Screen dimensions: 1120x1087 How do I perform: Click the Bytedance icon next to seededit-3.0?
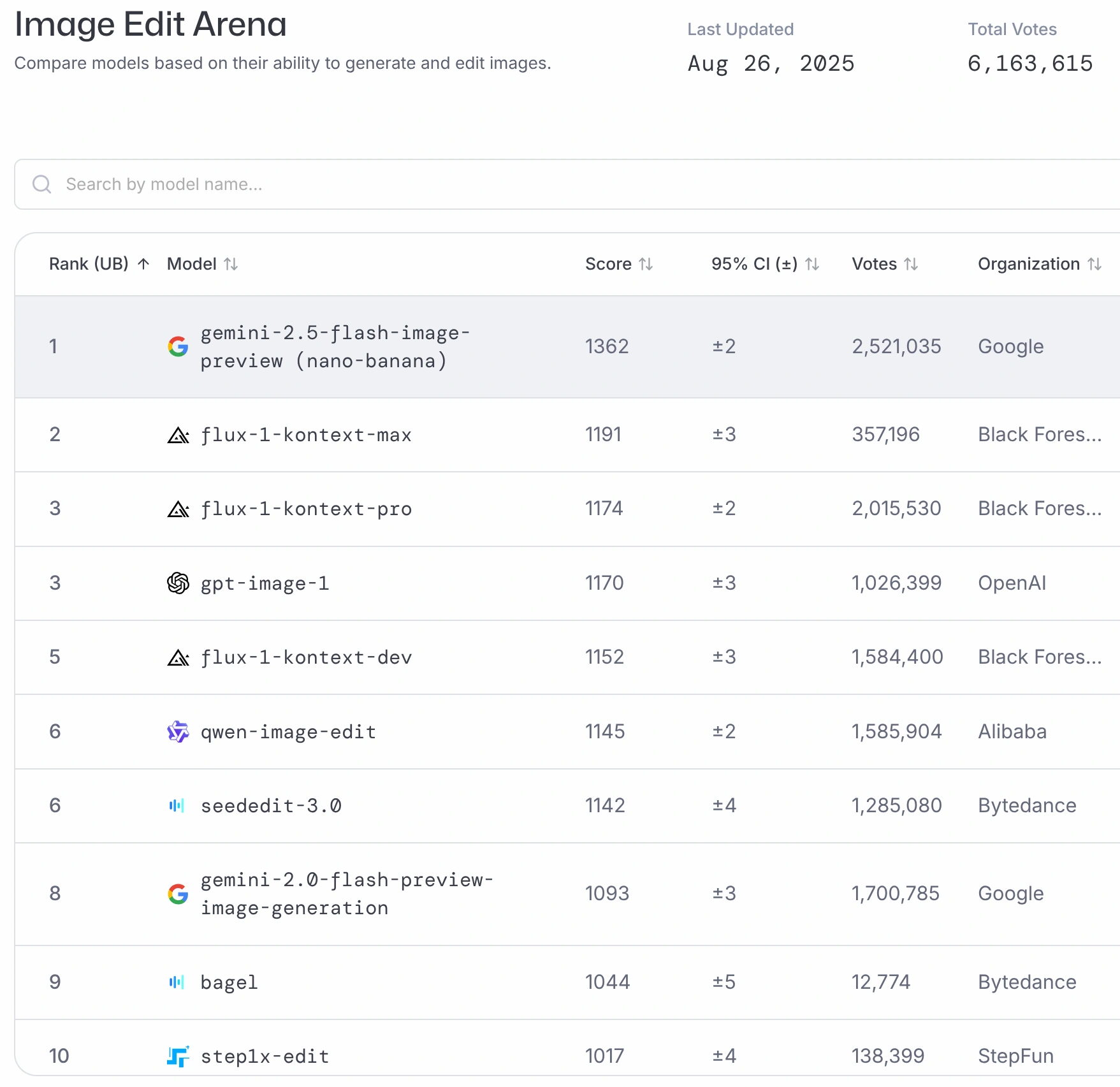click(177, 805)
